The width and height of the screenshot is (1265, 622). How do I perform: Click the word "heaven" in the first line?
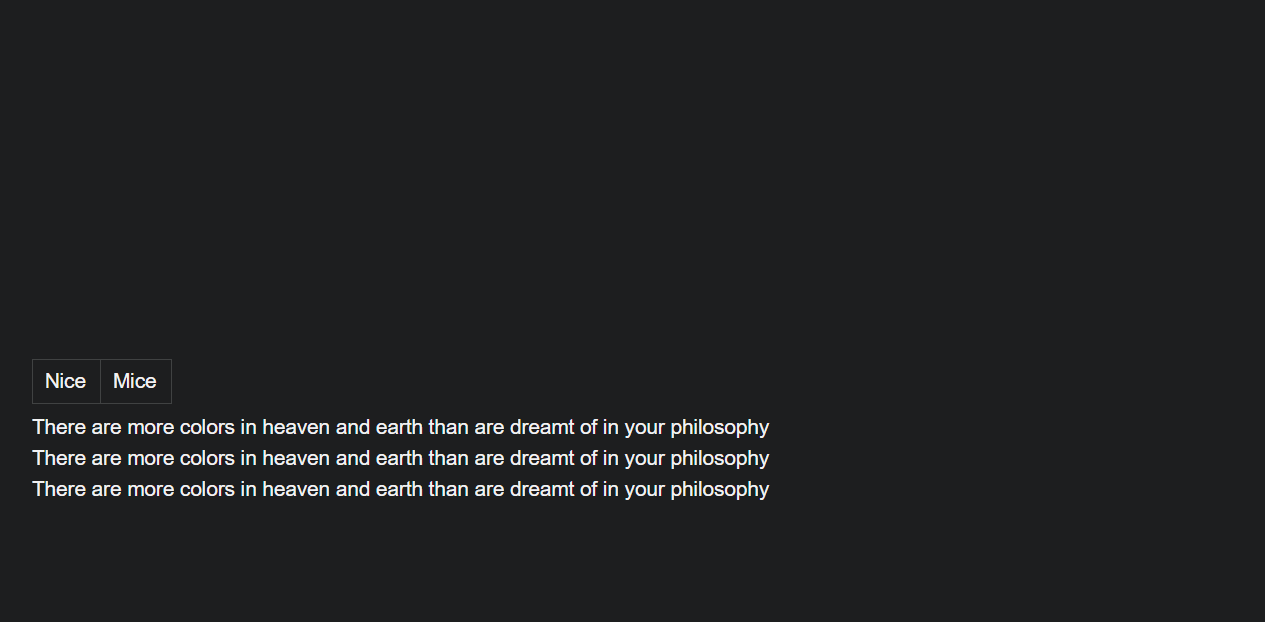pyautogui.click(x=296, y=428)
